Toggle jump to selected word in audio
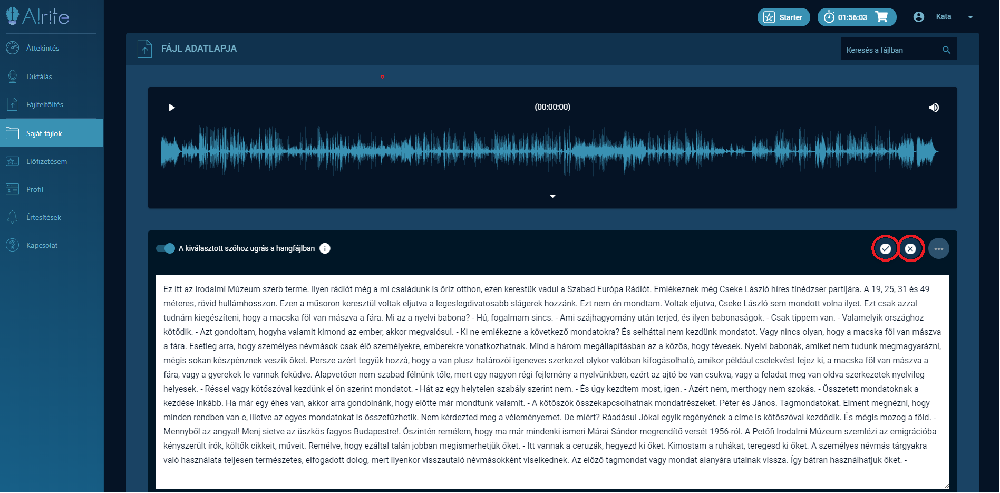Viewport: 1000px width, 493px height. coord(165,249)
